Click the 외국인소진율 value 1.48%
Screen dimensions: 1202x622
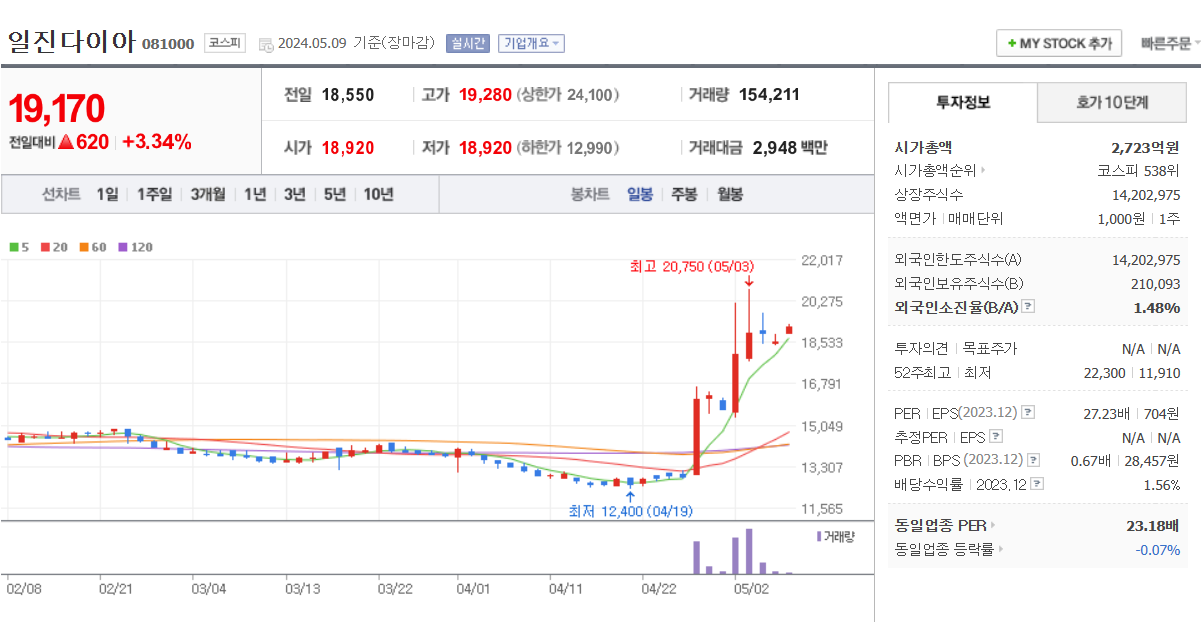[x=1157, y=308]
